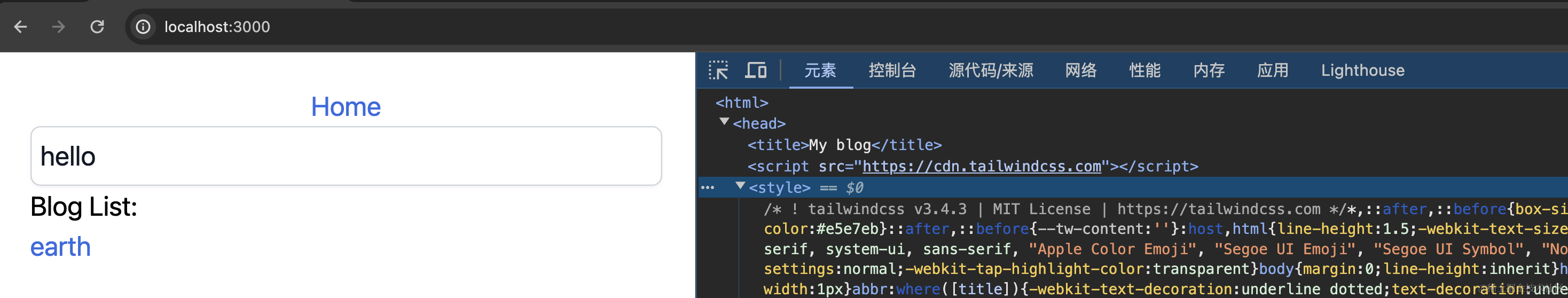Collapse the head element node

[724, 122]
